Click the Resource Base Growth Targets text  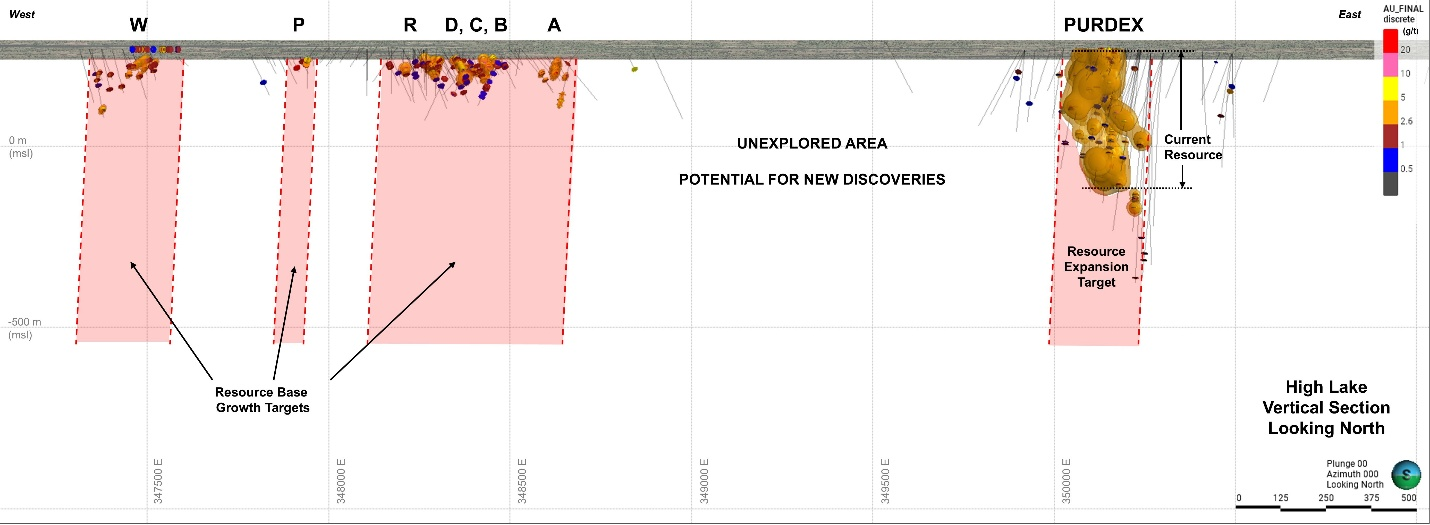[x=263, y=400]
